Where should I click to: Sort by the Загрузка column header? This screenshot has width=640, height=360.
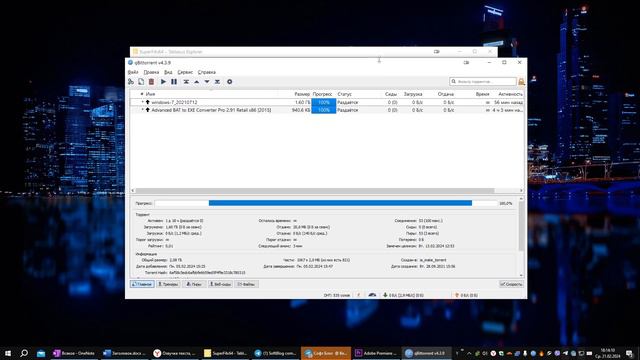tap(413, 94)
